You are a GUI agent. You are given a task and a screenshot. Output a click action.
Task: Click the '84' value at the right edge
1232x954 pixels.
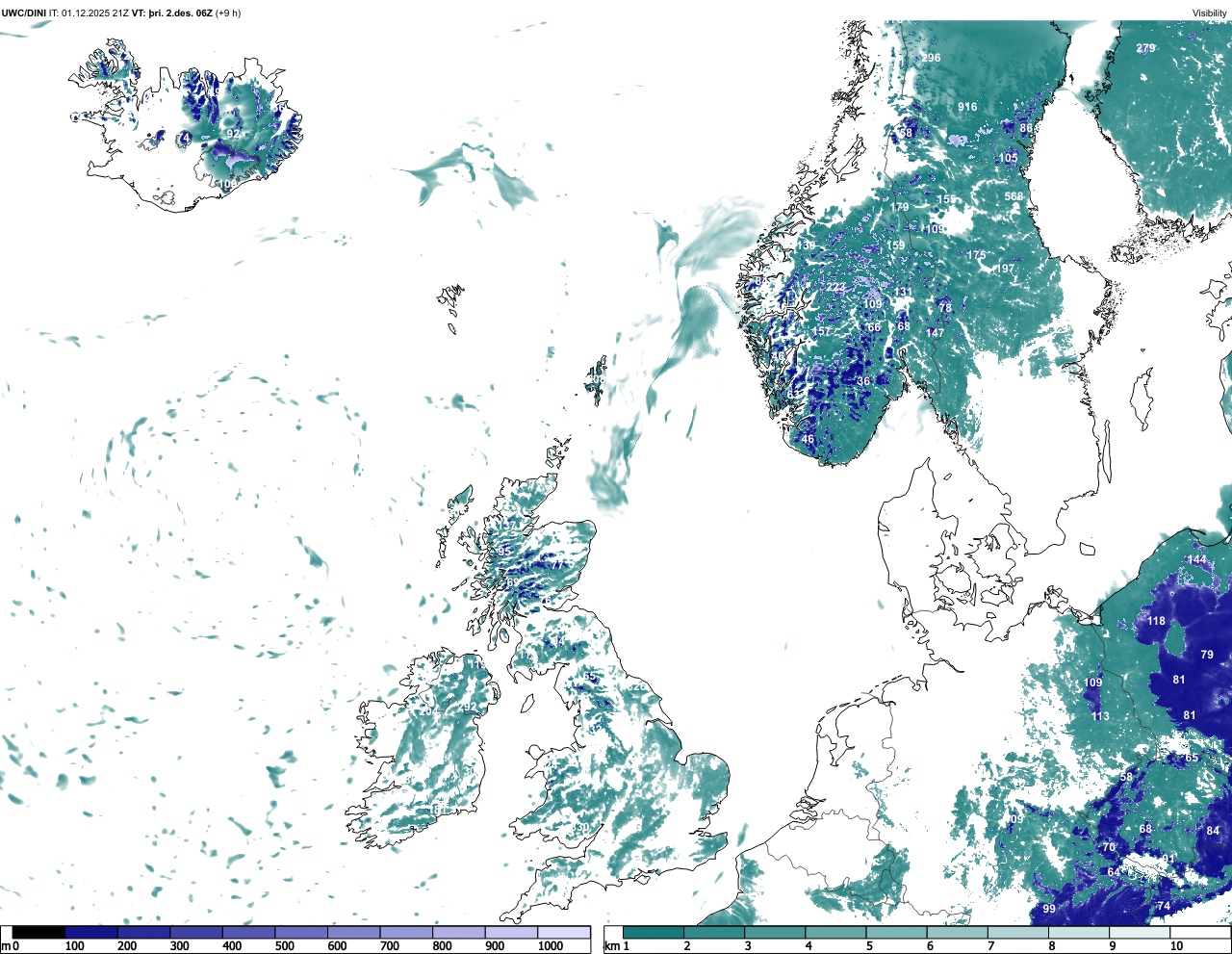click(1213, 831)
